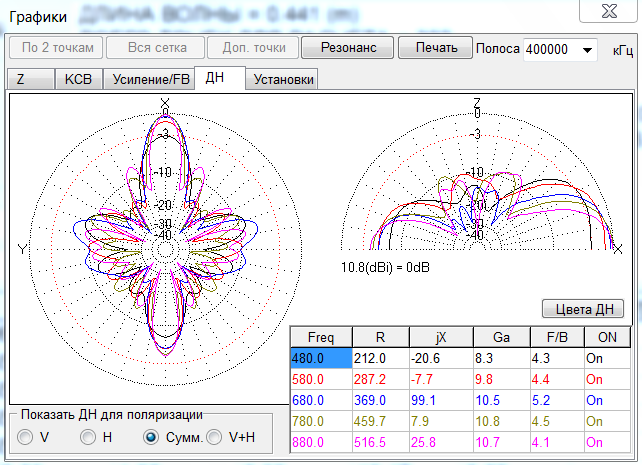
Task: Open the Установки tab
Action: (283, 80)
